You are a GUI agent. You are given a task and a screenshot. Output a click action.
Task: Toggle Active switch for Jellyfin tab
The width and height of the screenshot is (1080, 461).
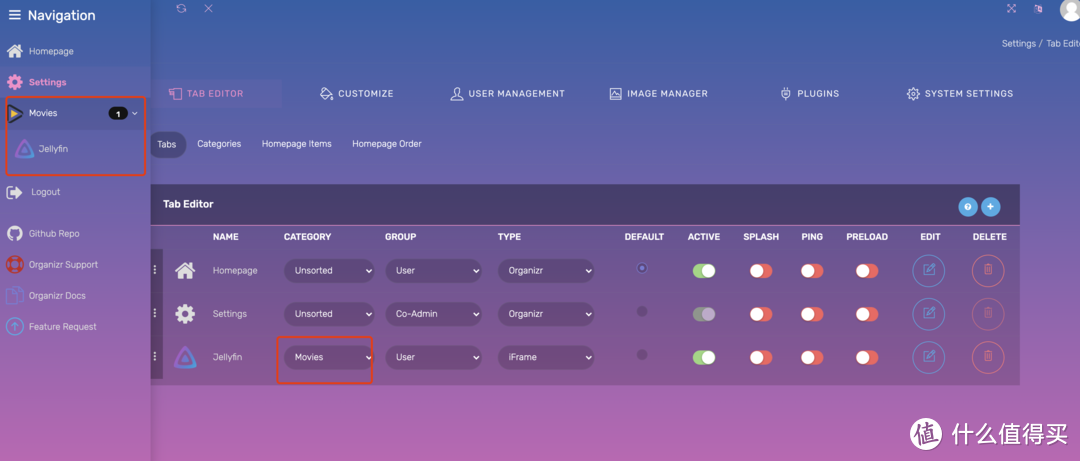click(704, 357)
